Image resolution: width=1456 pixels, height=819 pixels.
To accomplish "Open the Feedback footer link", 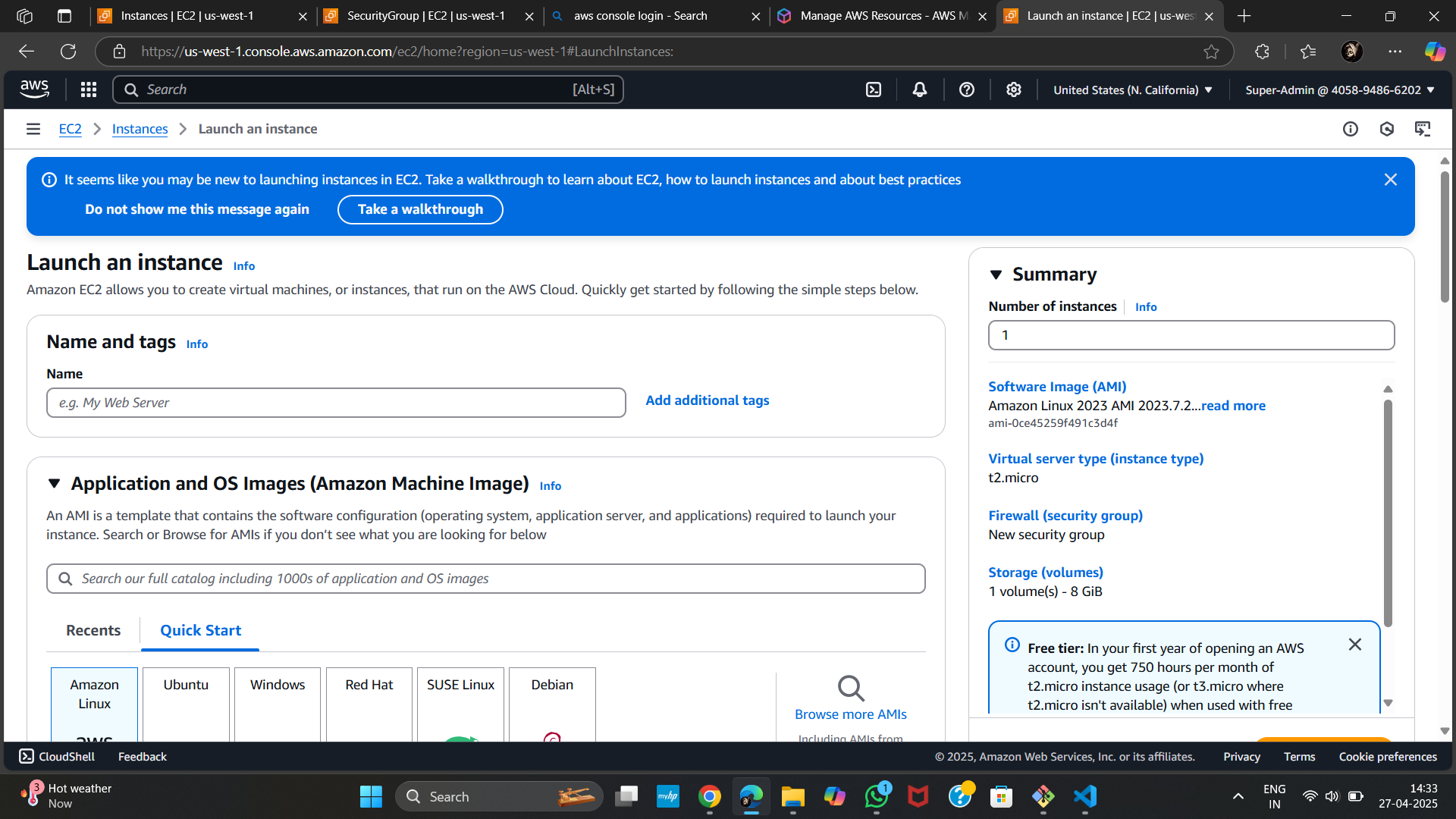I will [x=143, y=757].
